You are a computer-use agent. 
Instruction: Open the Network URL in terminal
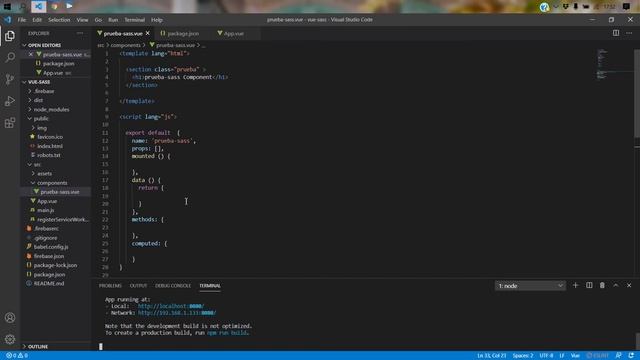(x=177, y=313)
